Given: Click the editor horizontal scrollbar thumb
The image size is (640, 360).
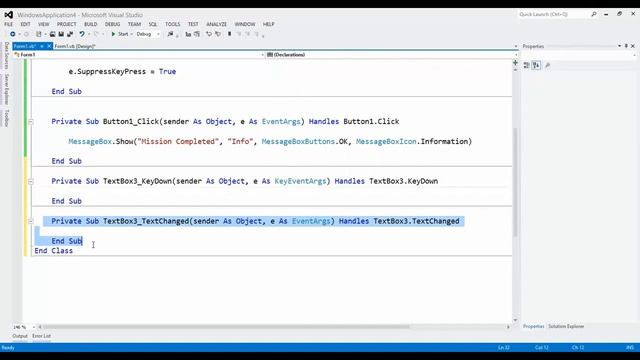Looking at the screenshot, I should [226, 327].
